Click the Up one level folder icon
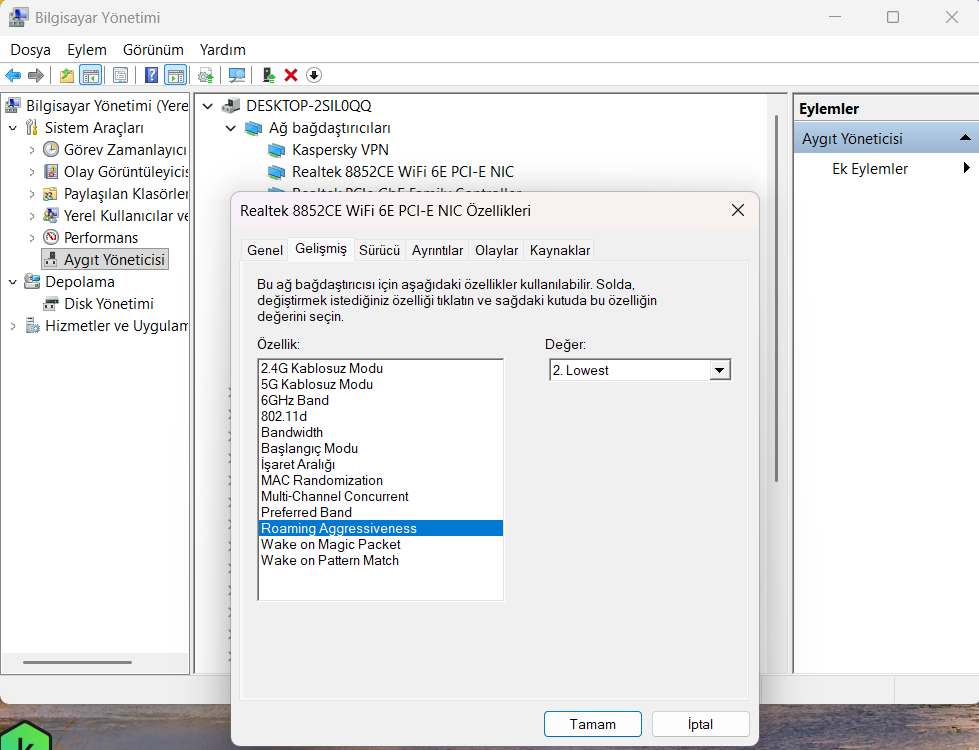The height and width of the screenshot is (750, 979). coord(67,76)
